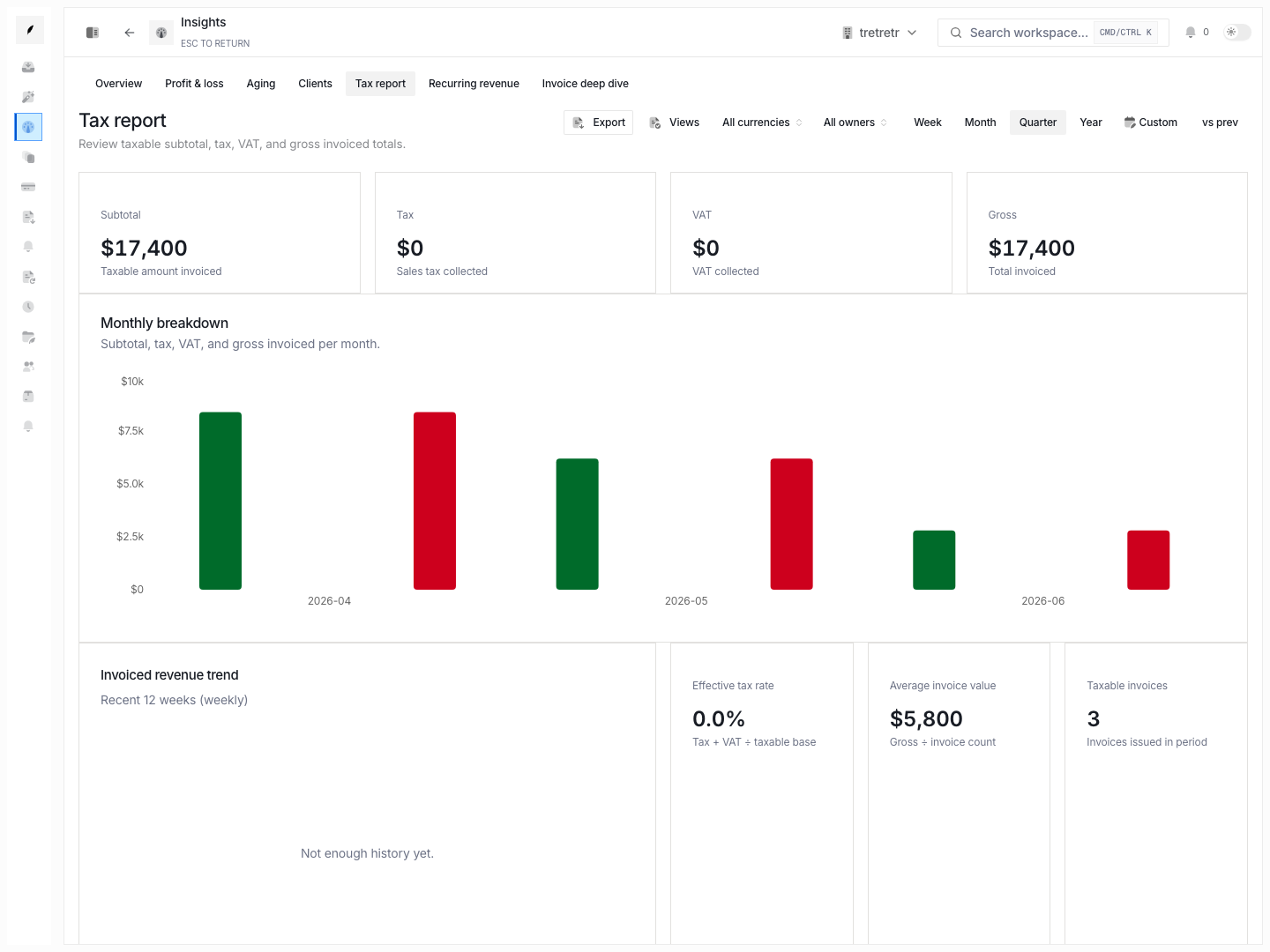The height and width of the screenshot is (952, 1270).
Task: Switch to the Profit & loss tab
Action: click(194, 84)
